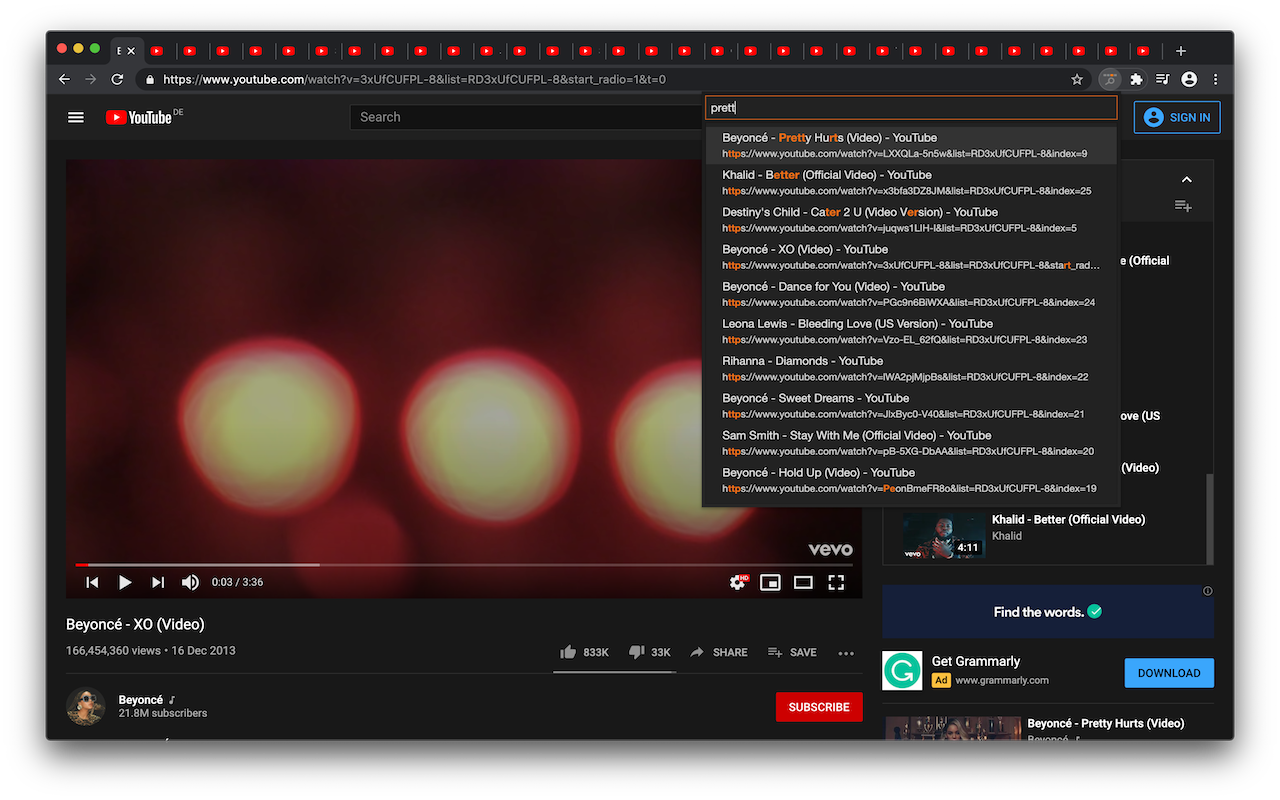Collapse the playlist panel chevron

point(1187,180)
